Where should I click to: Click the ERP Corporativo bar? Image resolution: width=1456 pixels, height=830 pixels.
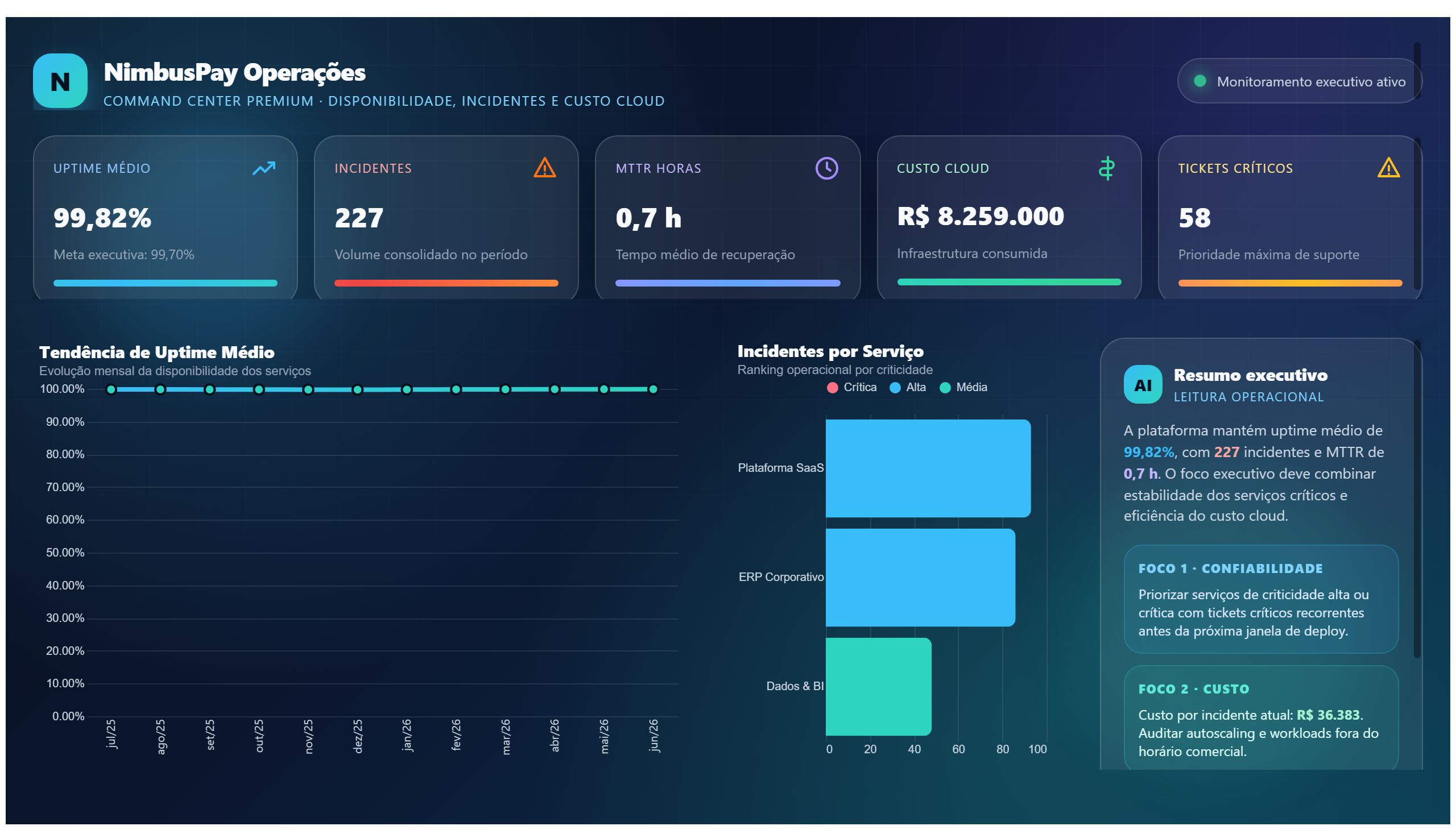920,578
